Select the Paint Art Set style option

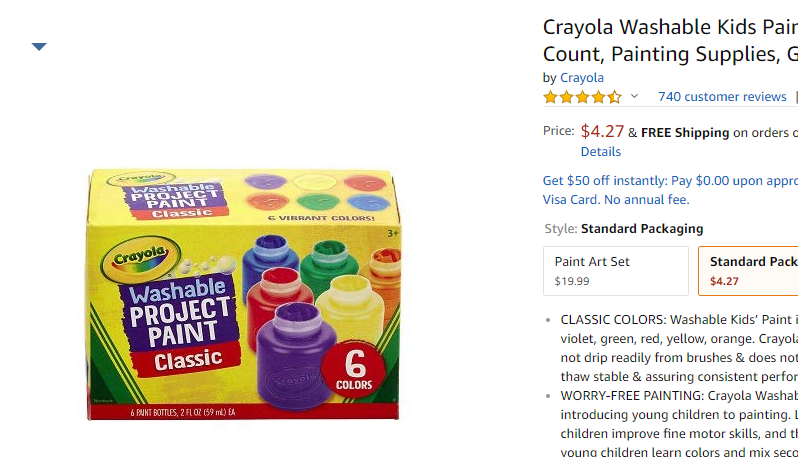[x=616, y=271]
